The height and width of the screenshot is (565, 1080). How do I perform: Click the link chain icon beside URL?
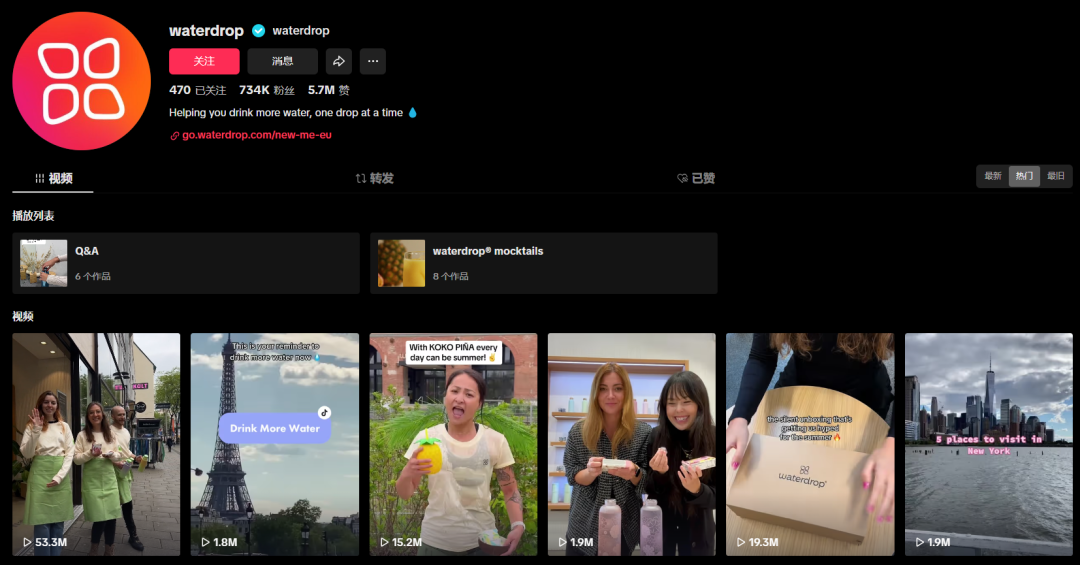pos(175,136)
